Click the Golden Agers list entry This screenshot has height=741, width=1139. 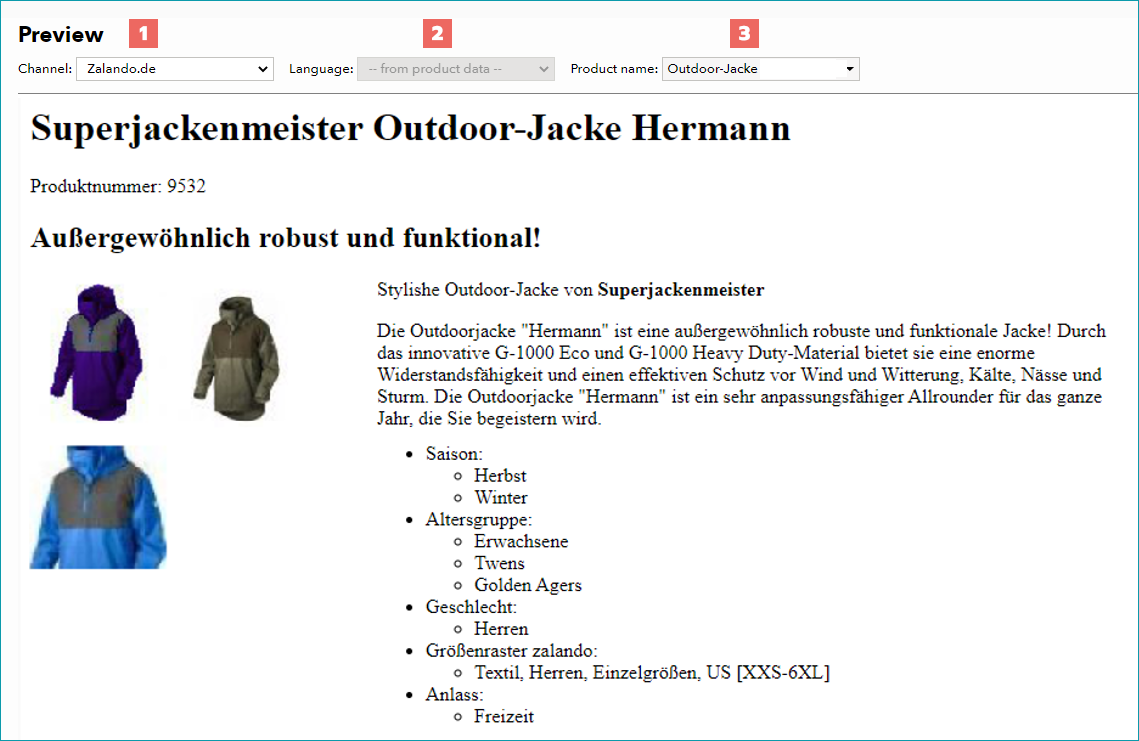coord(528,586)
